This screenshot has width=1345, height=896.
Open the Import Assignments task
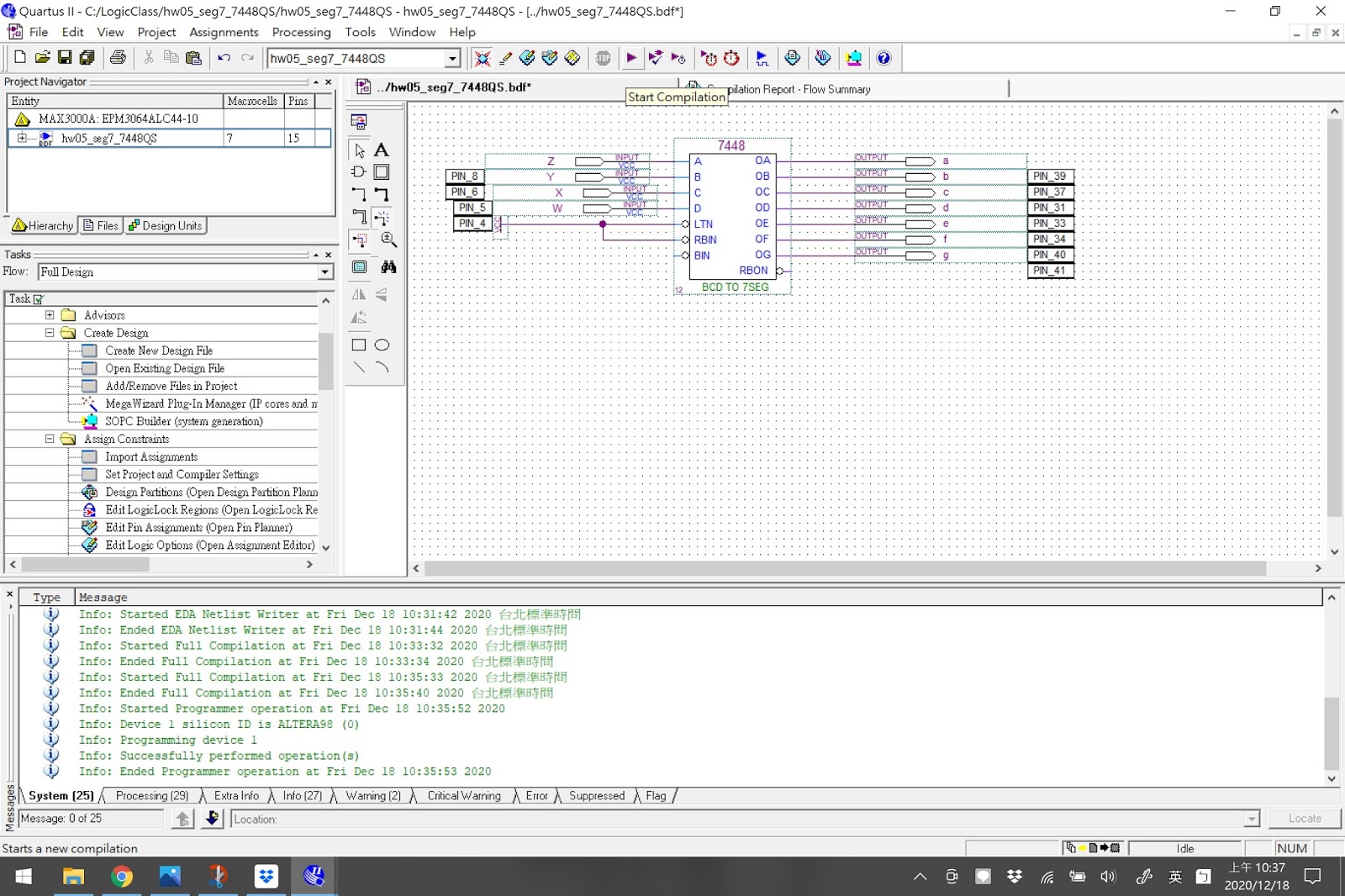pyautogui.click(x=151, y=456)
